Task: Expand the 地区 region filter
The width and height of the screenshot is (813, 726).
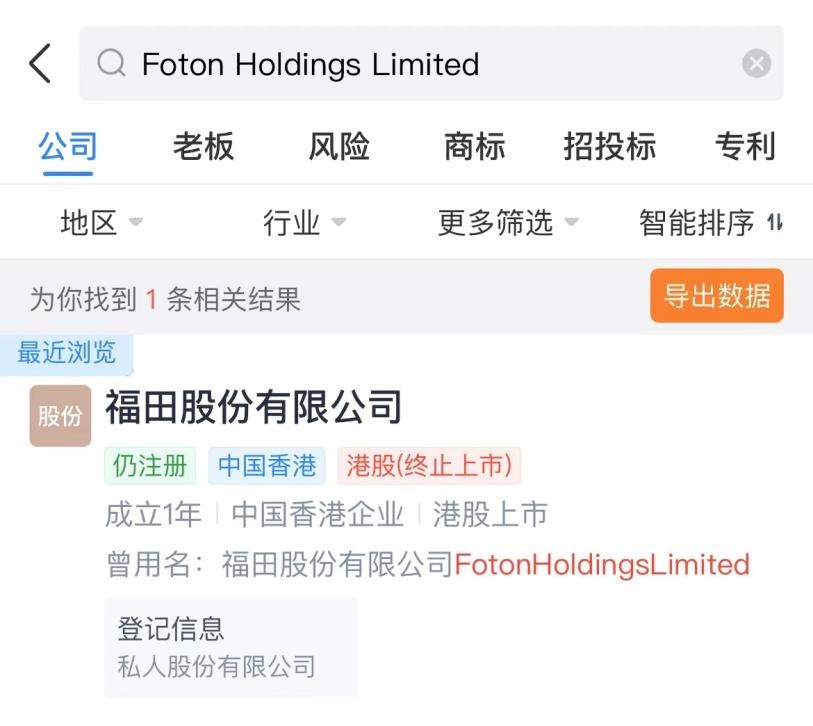Action: tap(101, 222)
